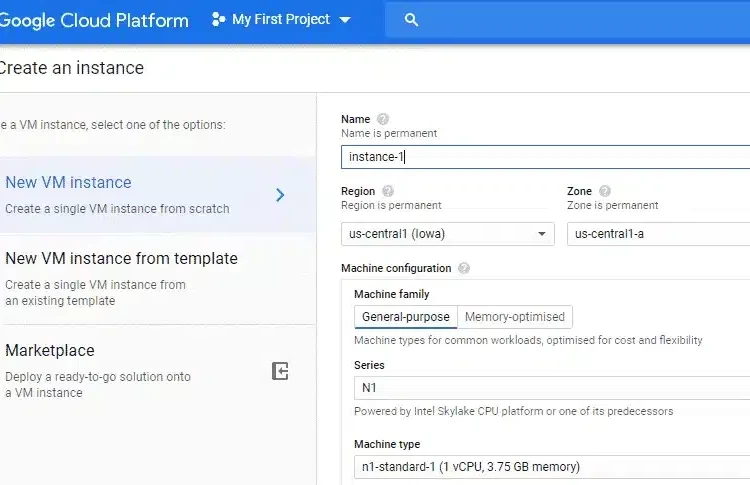Click the help icon beside Machine configuration

click(463, 268)
